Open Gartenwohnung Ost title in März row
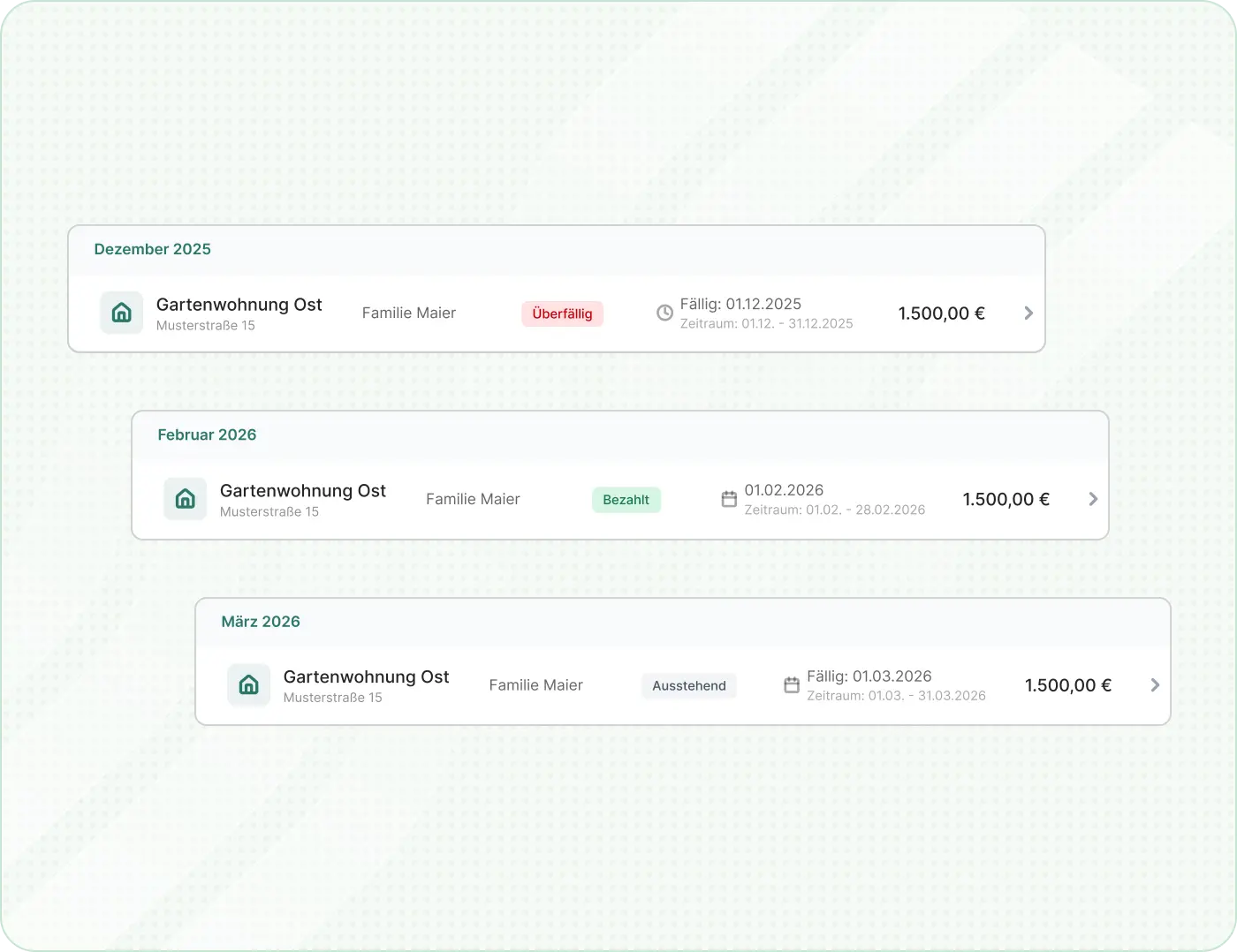Viewport: 1237px width, 952px height. (x=366, y=677)
